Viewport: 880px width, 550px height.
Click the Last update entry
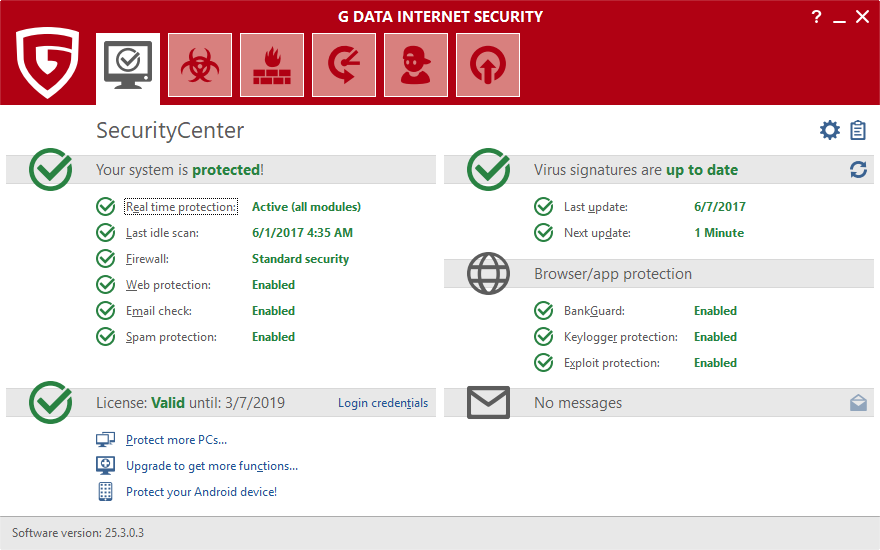[595, 207]
